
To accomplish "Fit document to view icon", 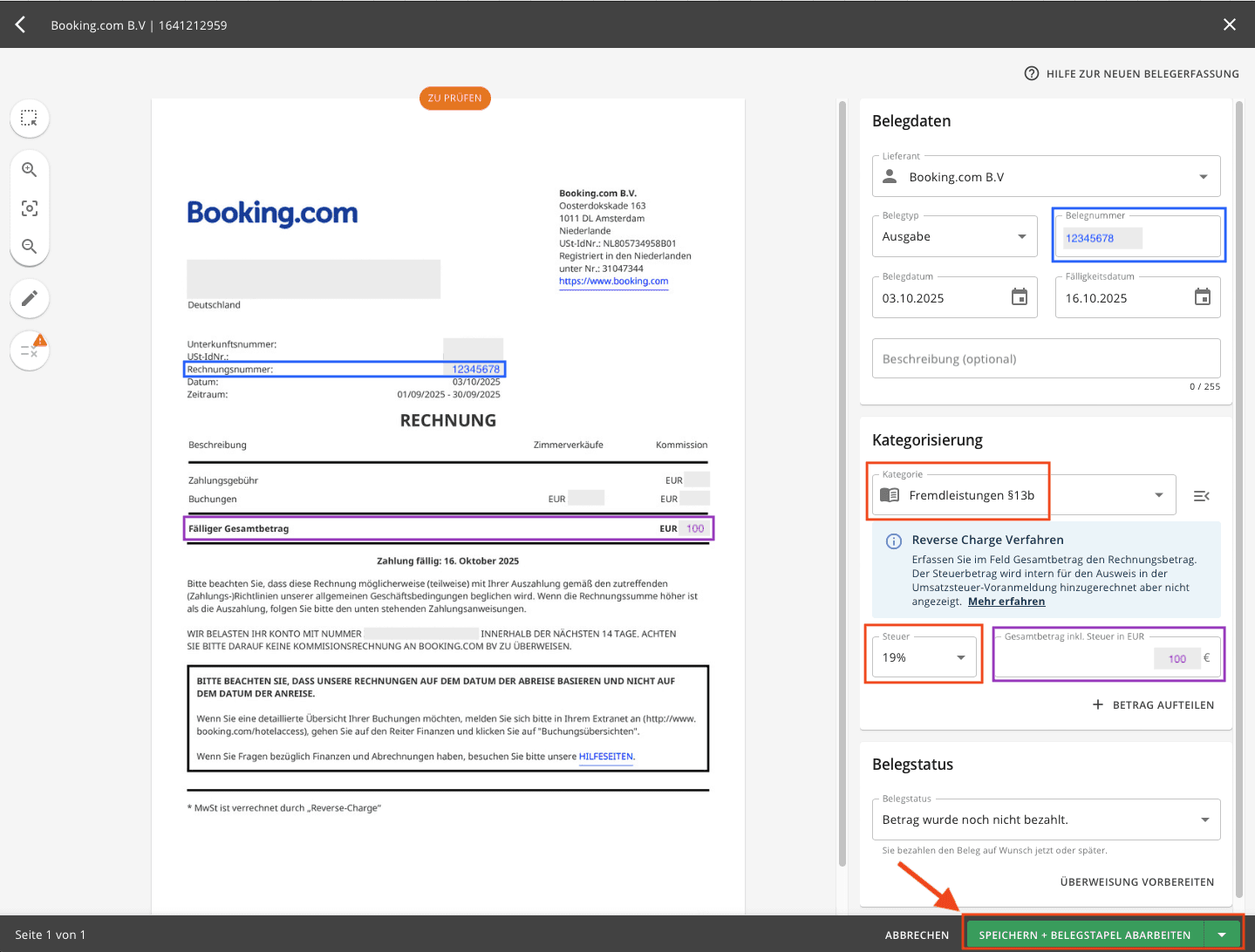I will 30,208.
